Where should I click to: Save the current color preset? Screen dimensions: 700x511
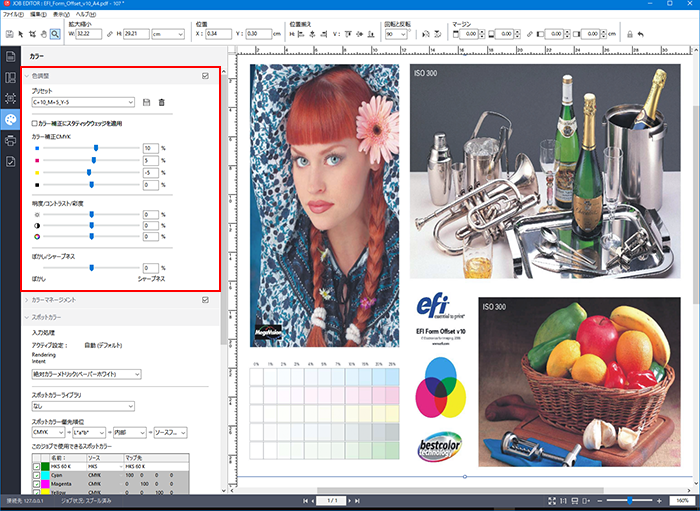(146, 102)
